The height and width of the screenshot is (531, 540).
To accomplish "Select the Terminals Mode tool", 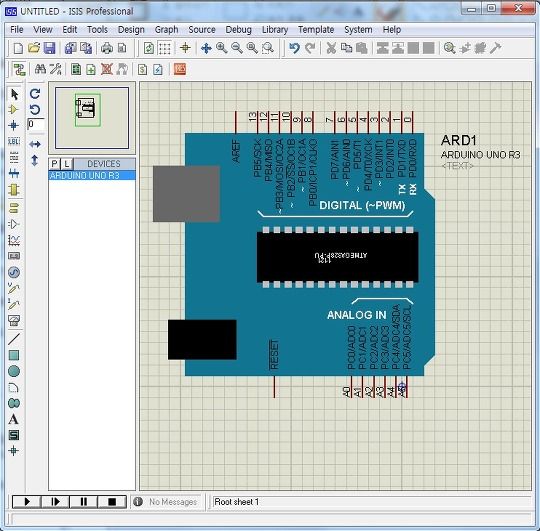I will tap(14, 208).
